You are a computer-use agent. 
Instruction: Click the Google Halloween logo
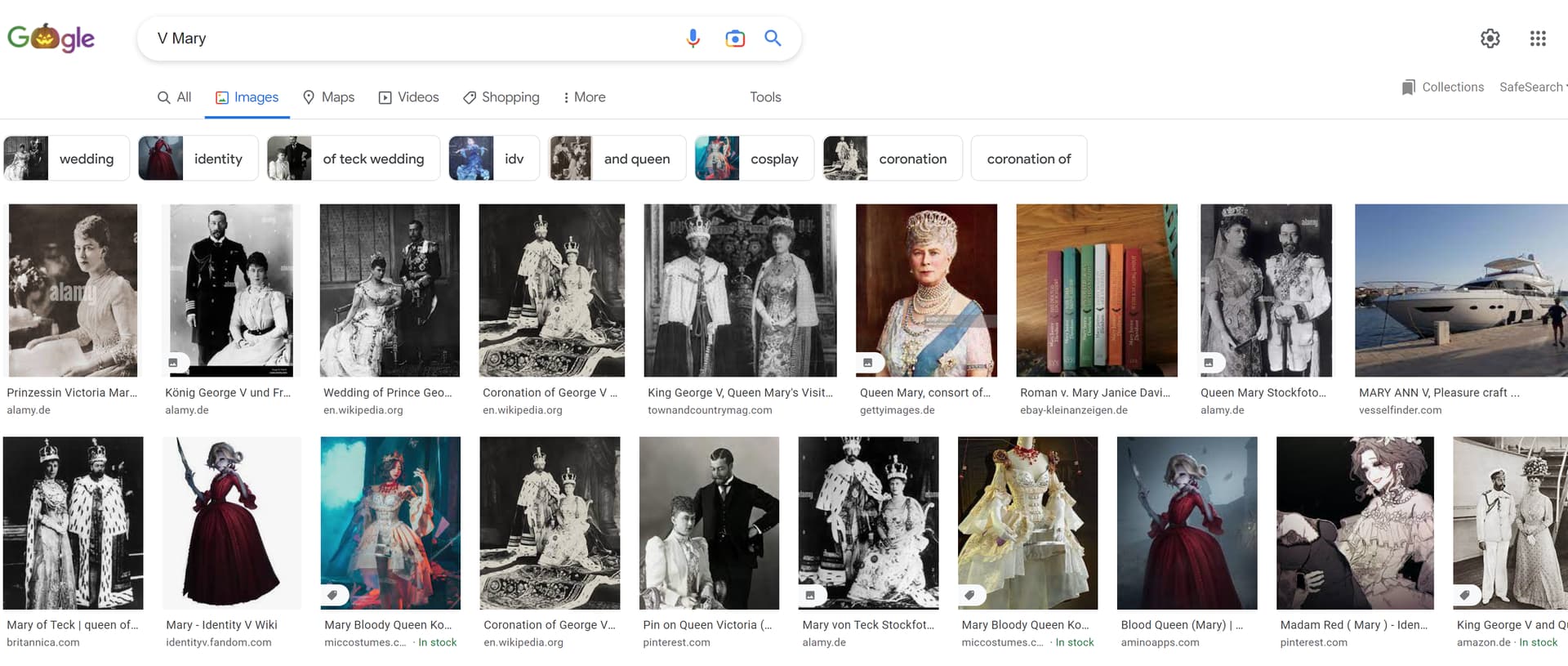coord(51,38)
